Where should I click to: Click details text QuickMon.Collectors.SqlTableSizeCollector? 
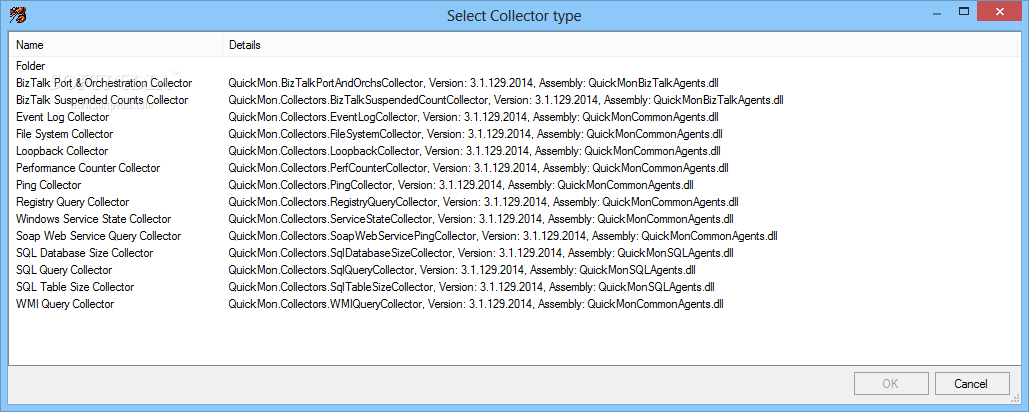331,288
